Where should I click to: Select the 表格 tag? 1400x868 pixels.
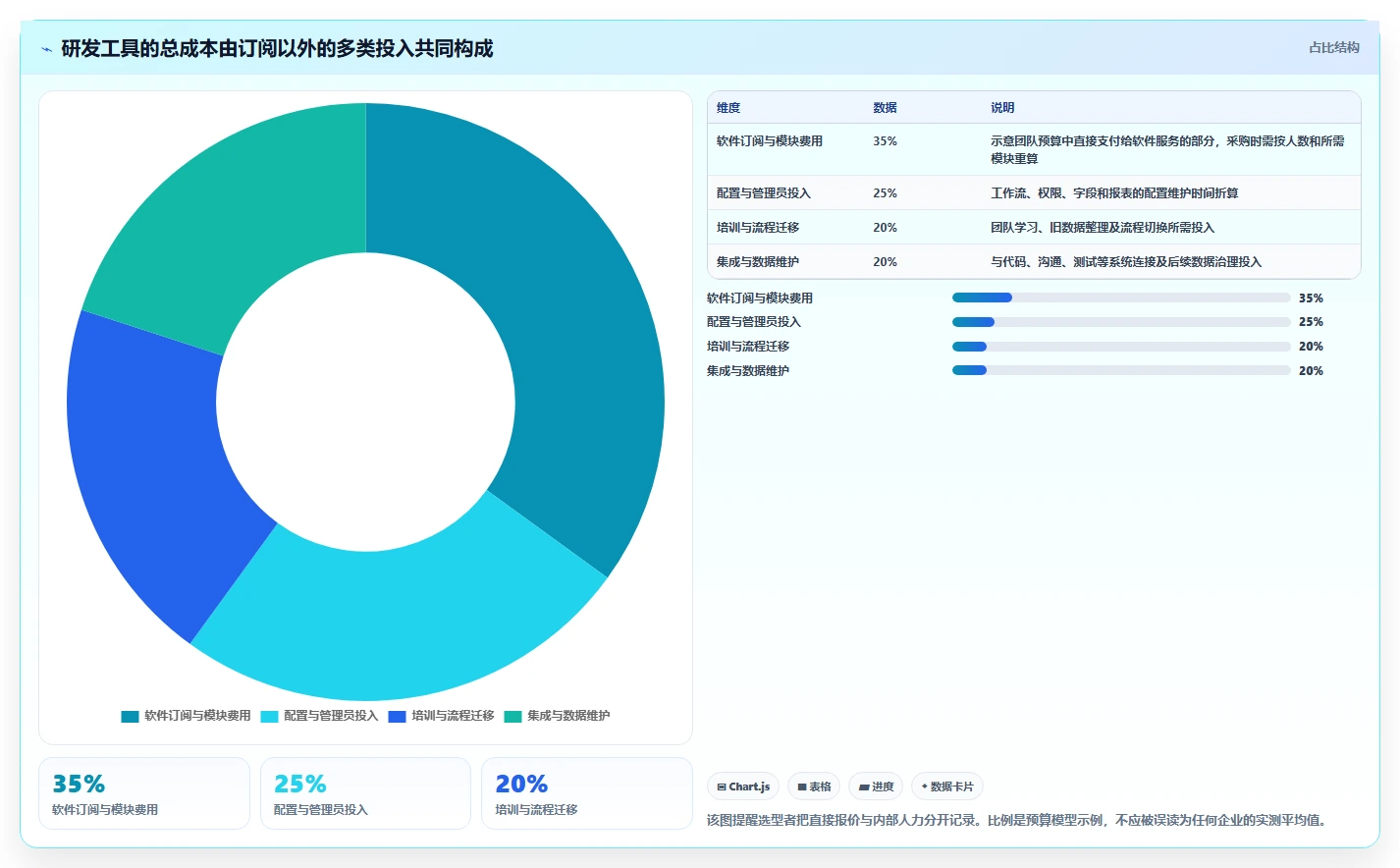pyautogui.click(x=814, y=787)
